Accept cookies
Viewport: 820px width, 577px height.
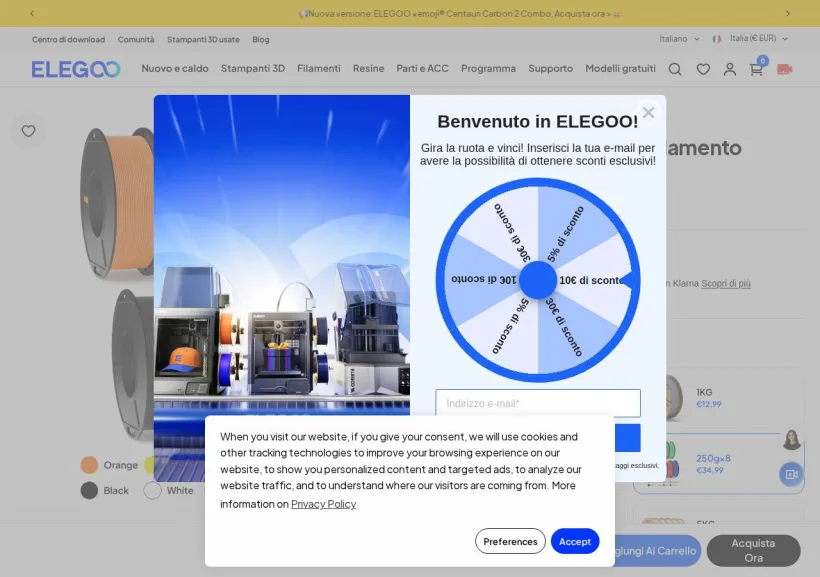pyautogui.click(x=575, y=541)
